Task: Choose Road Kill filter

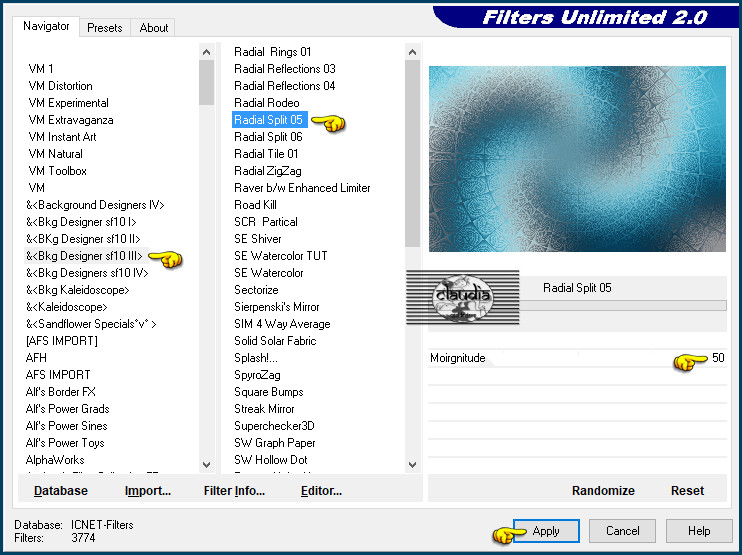Action: coord(256,205)
